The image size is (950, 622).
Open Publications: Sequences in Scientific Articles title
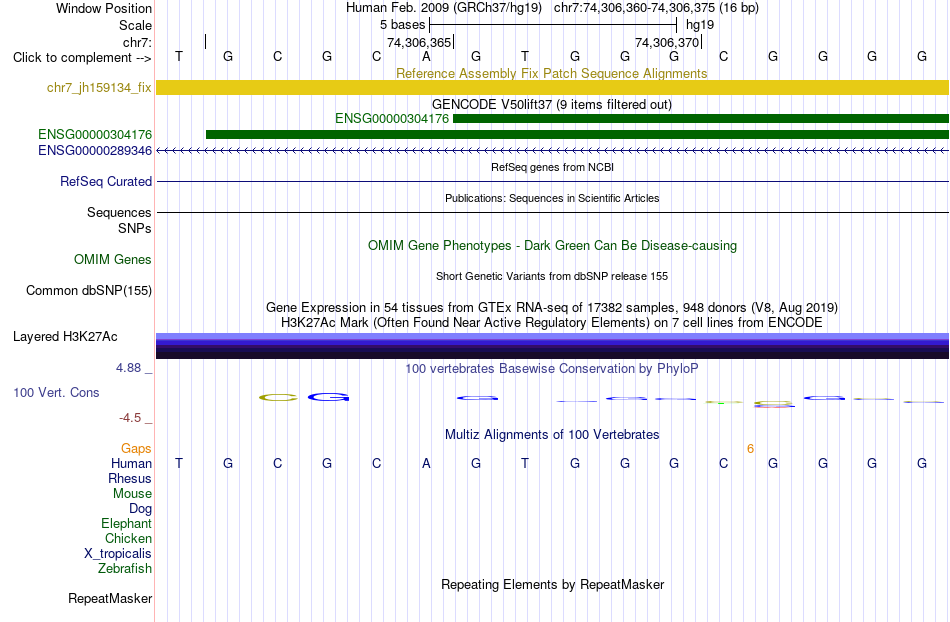pos(552,198)
